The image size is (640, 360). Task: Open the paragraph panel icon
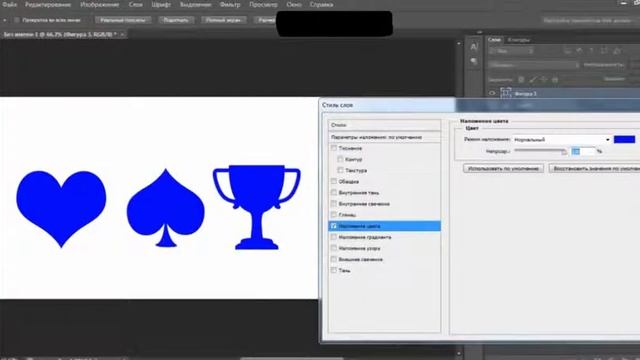(473, 61)
